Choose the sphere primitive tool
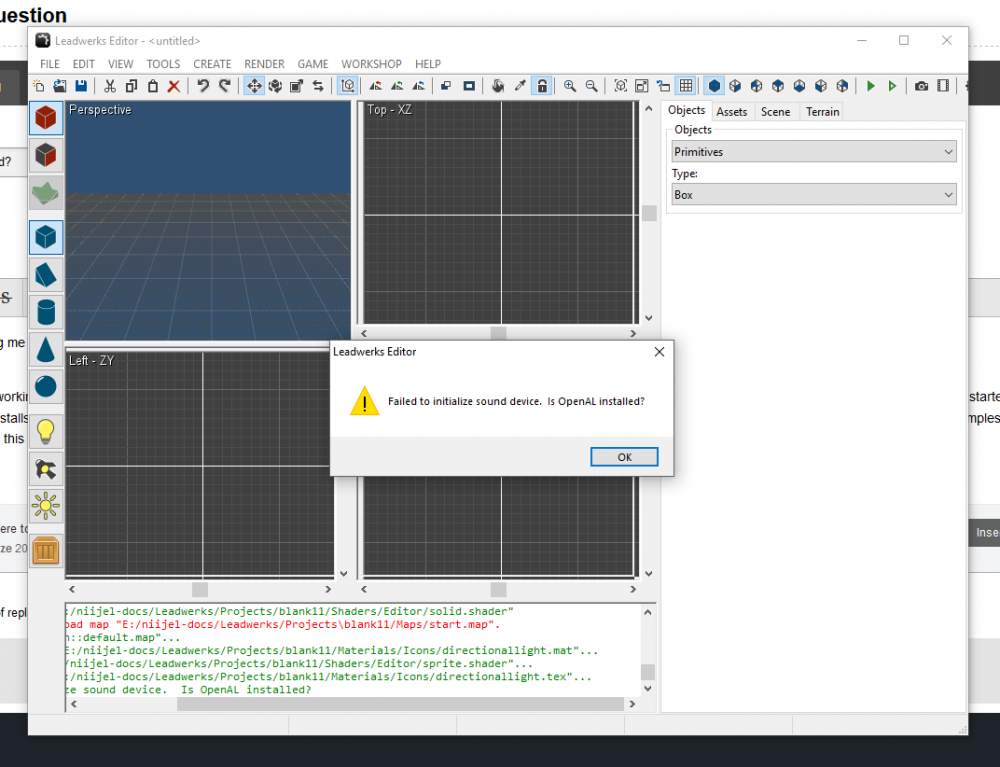The width and height of the screenshot is (1000, 767). tap(46, 386)
